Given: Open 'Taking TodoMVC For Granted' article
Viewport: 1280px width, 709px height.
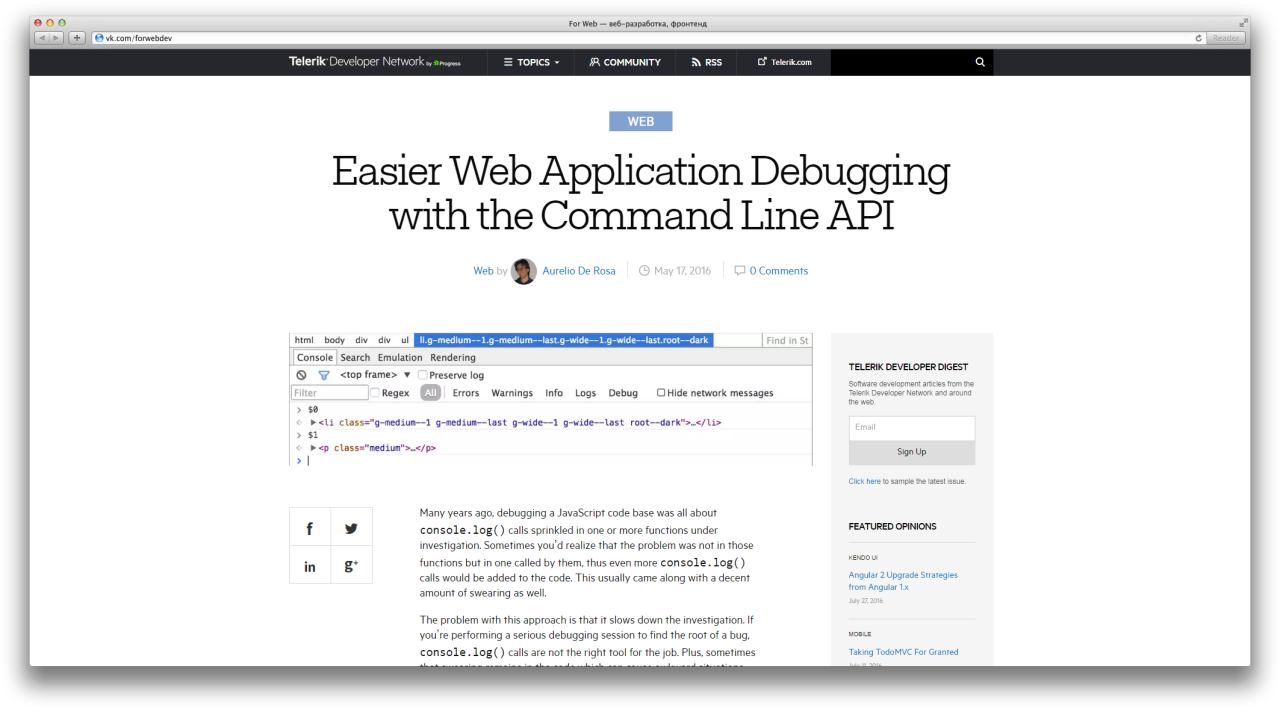Looking at the screenshot, I should (x=903, y=652).
